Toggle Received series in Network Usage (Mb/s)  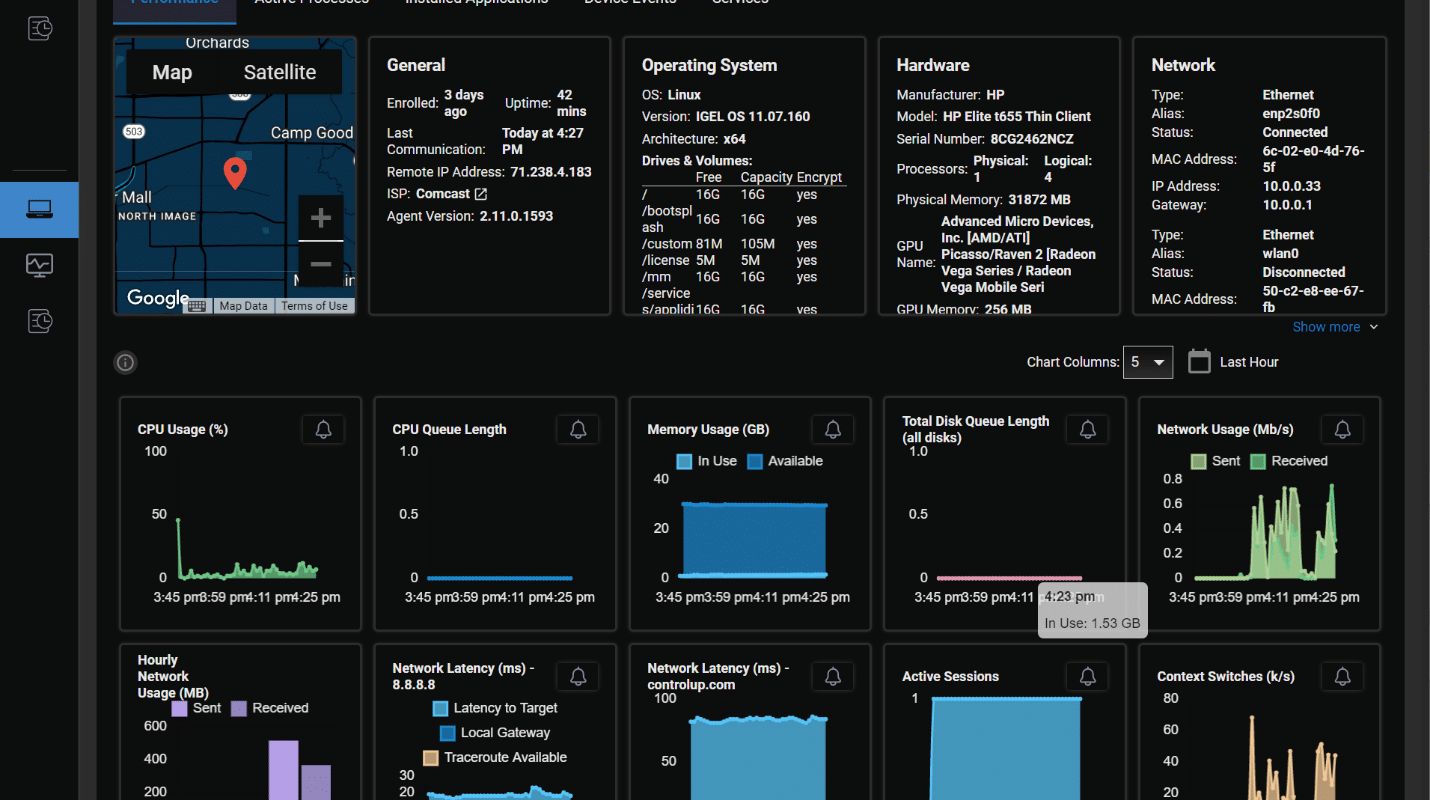tap(1289, 461)
